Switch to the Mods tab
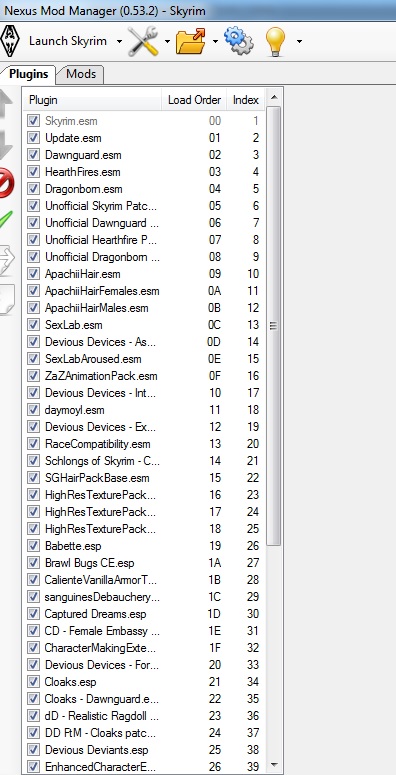This screenshot has width=396, height=775. (81, 74)
